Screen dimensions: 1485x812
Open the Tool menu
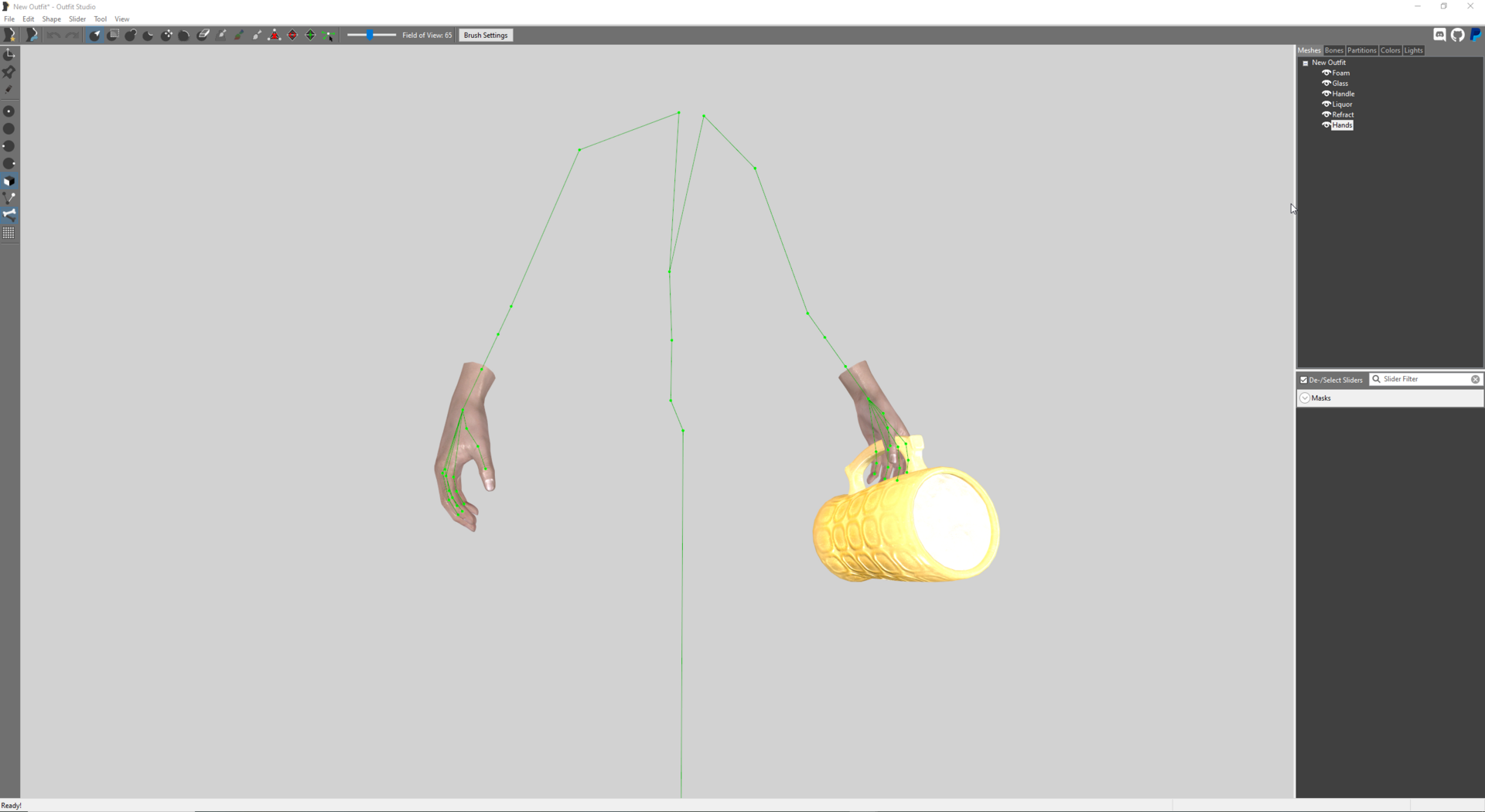(x=101, y=19)
